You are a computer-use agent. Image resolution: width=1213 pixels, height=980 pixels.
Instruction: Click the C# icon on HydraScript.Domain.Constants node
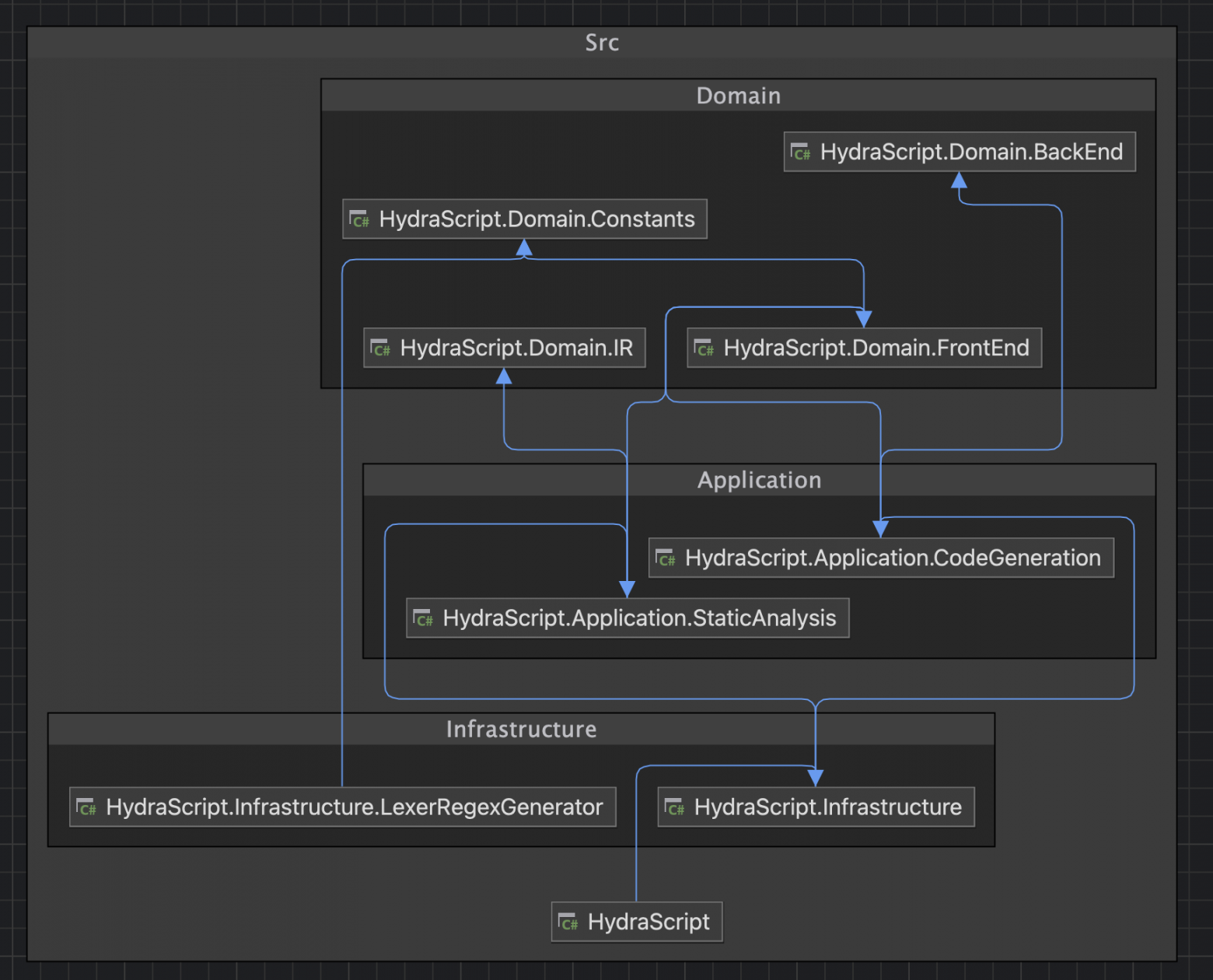(x=359, y=219)
